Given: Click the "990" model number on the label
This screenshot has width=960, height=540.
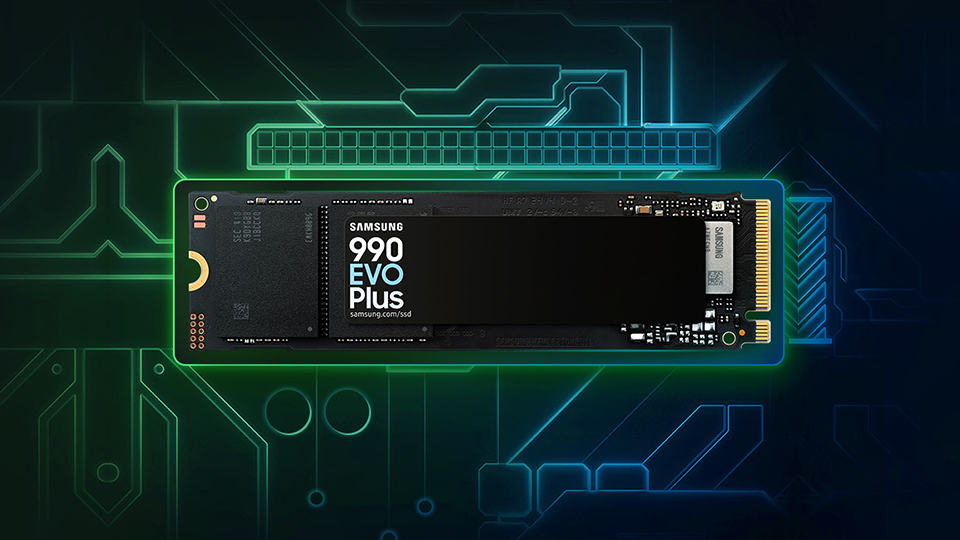Looking at the screenshot, I should pos(376,250).
